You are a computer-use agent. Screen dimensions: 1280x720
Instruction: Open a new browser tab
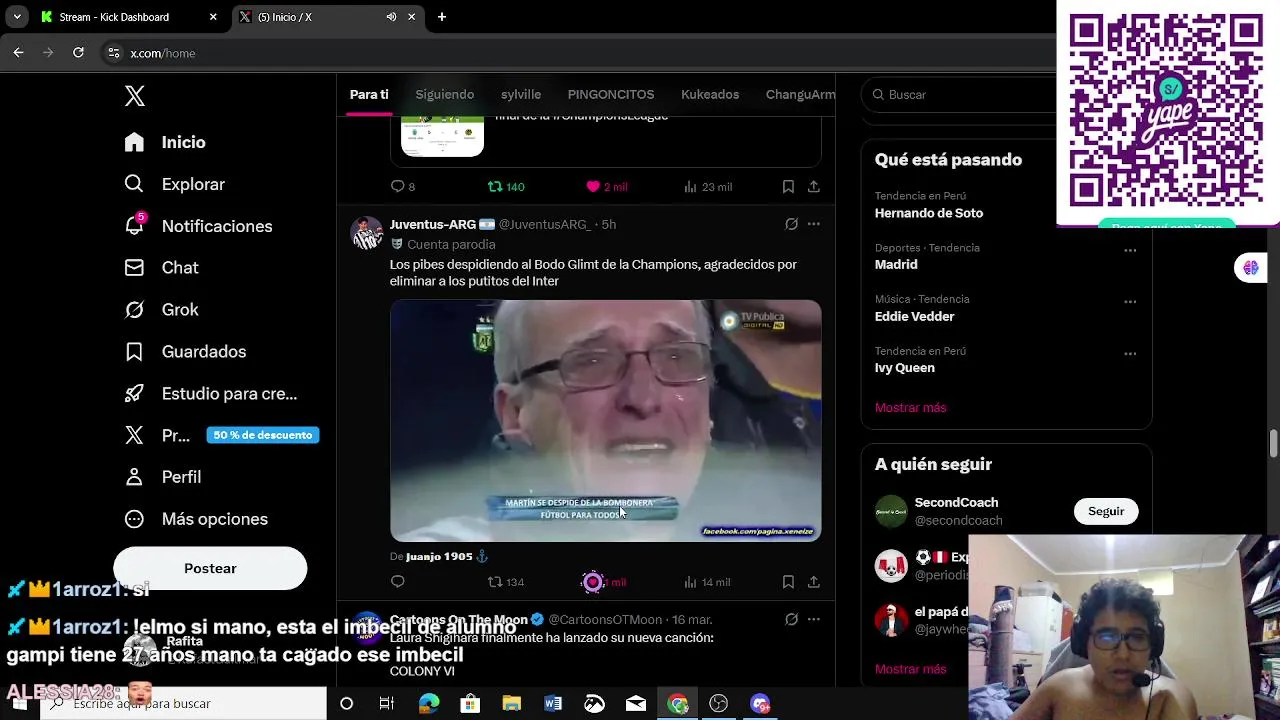pos(442,17)
